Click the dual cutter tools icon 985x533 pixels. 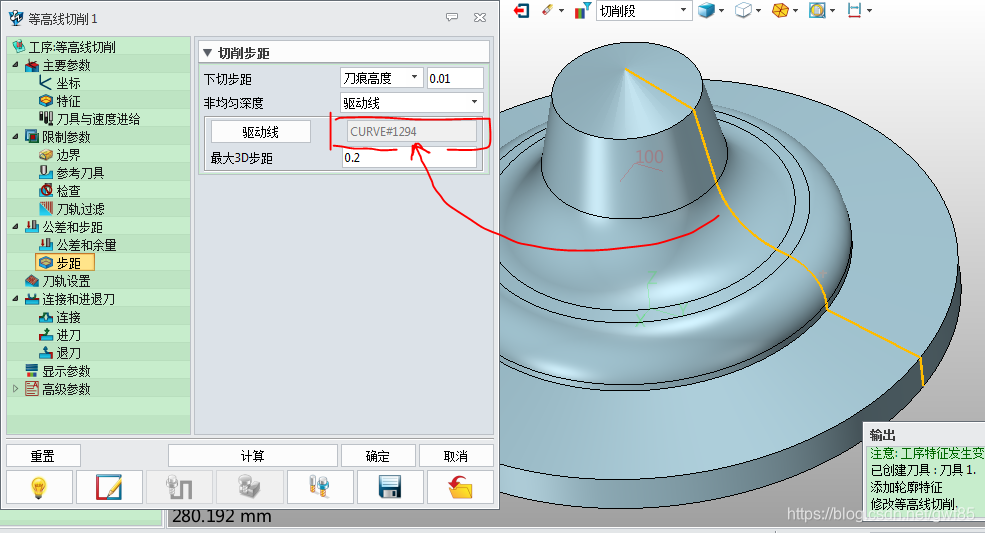(x=319, y=488)
